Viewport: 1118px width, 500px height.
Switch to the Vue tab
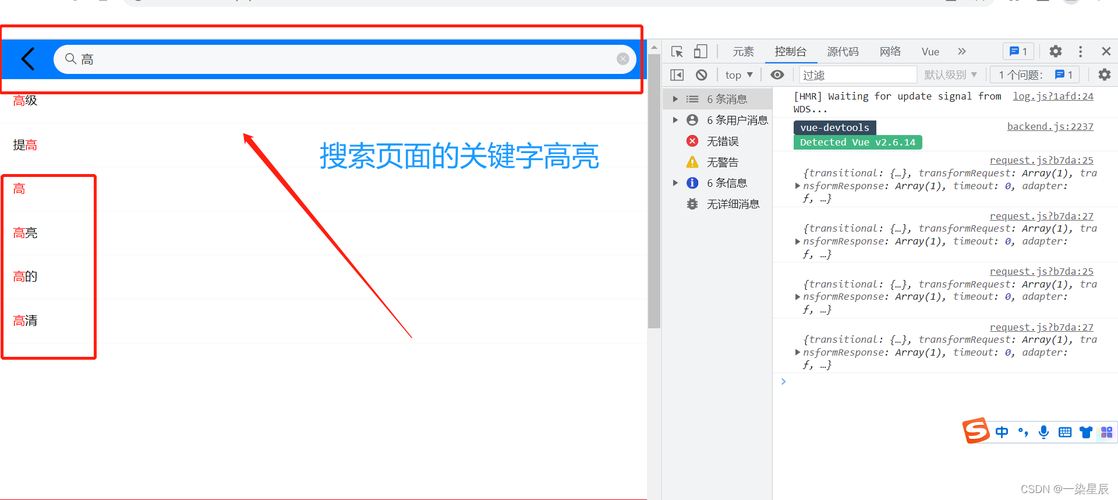point(930,51)
